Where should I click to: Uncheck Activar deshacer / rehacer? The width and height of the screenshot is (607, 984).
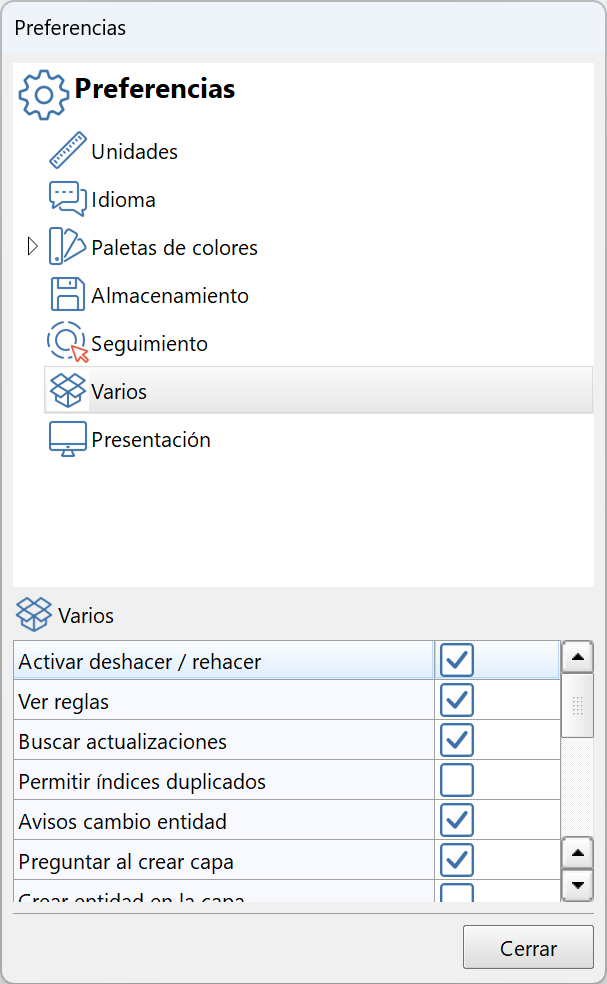click(x=456, y=660)
